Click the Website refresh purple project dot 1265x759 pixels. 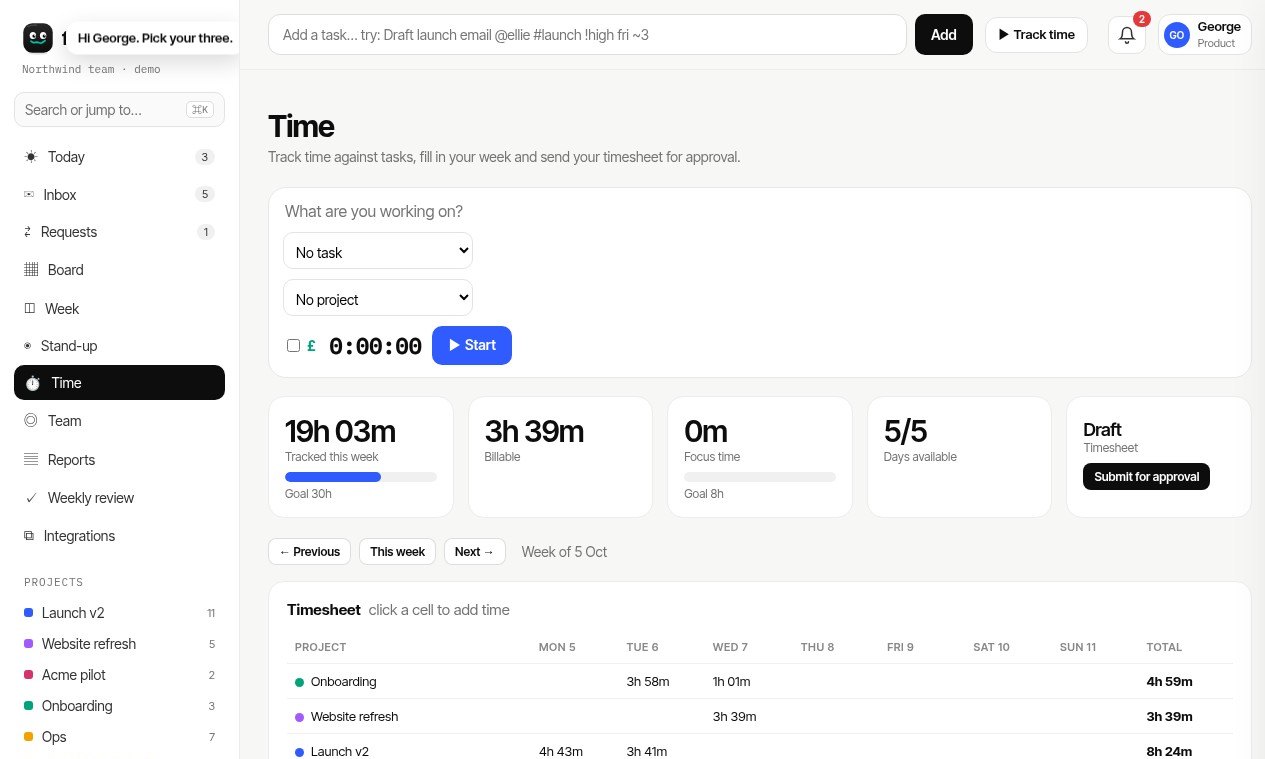(29, 644)
